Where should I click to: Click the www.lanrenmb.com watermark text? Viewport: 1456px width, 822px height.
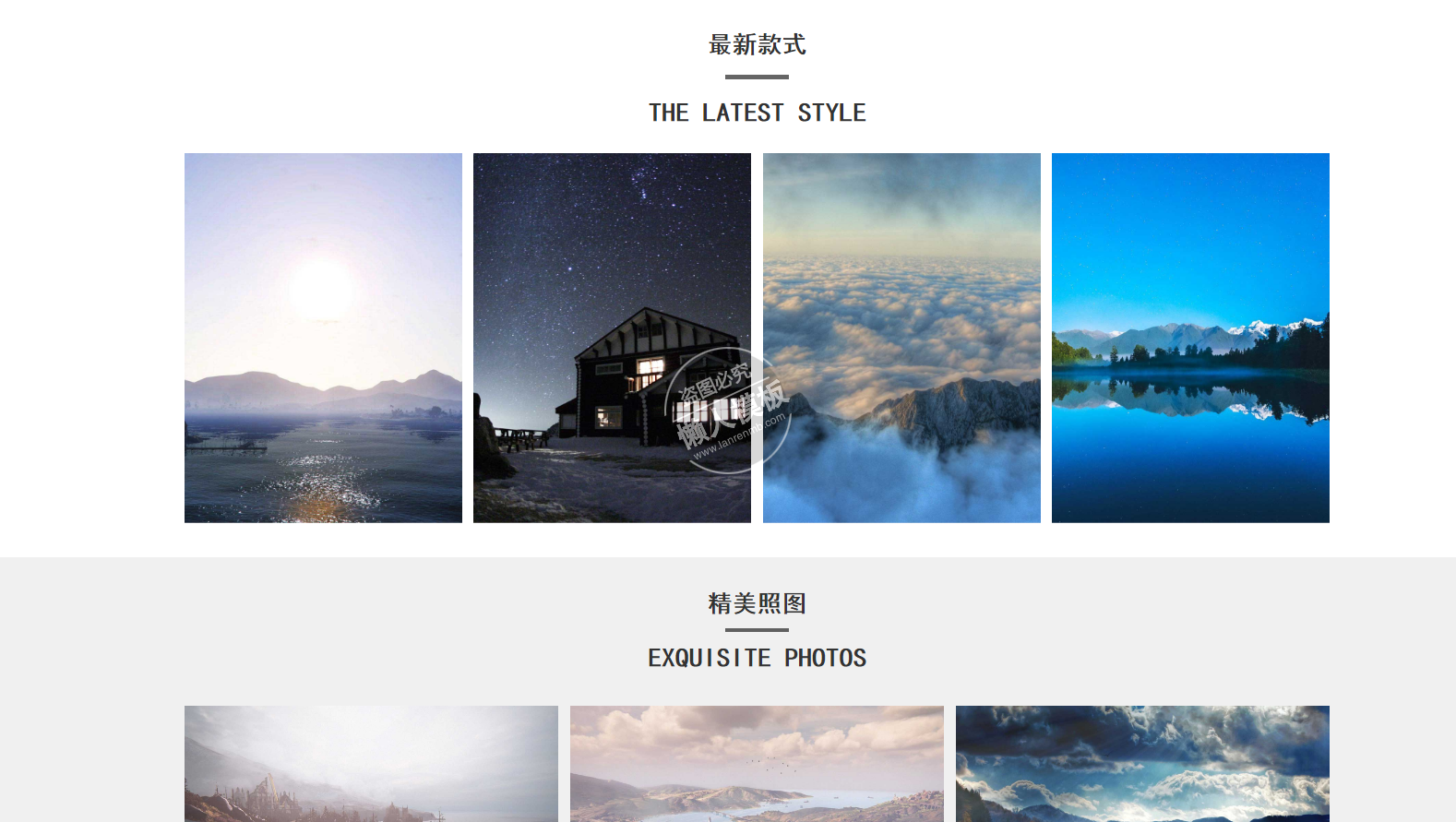[x=738, y=436]
